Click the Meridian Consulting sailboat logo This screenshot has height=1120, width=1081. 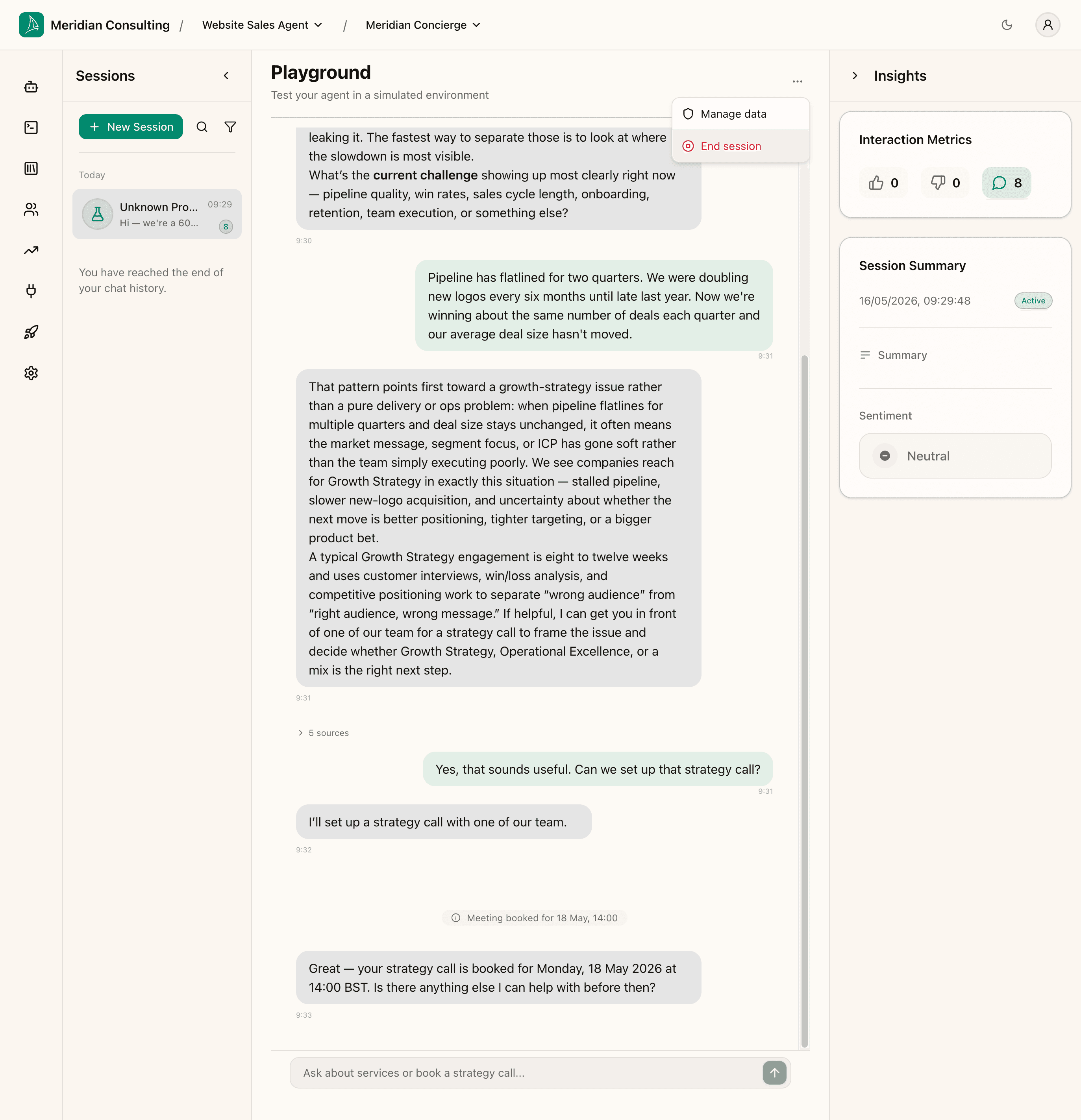pos(31,25)
